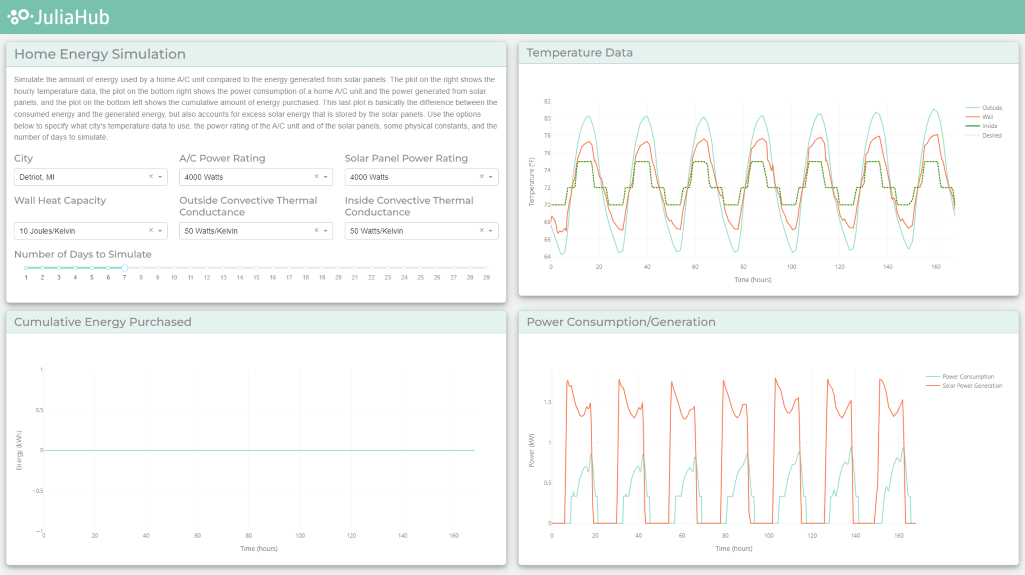Screen dimensions: 1025x575
Task: Clear the Solar Panel Power Rating value
Action: coord(481,177)
